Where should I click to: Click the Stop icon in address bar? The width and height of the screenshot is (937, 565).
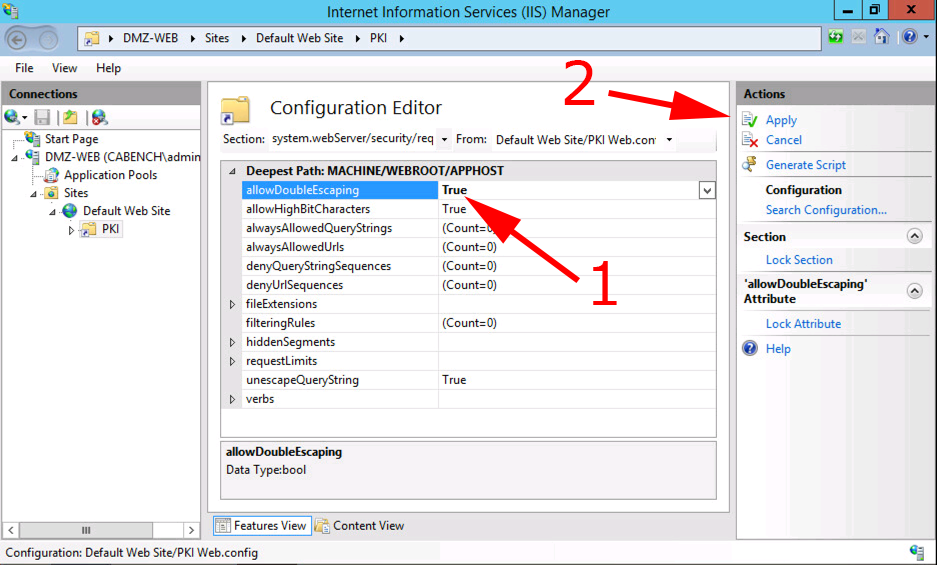858,37
